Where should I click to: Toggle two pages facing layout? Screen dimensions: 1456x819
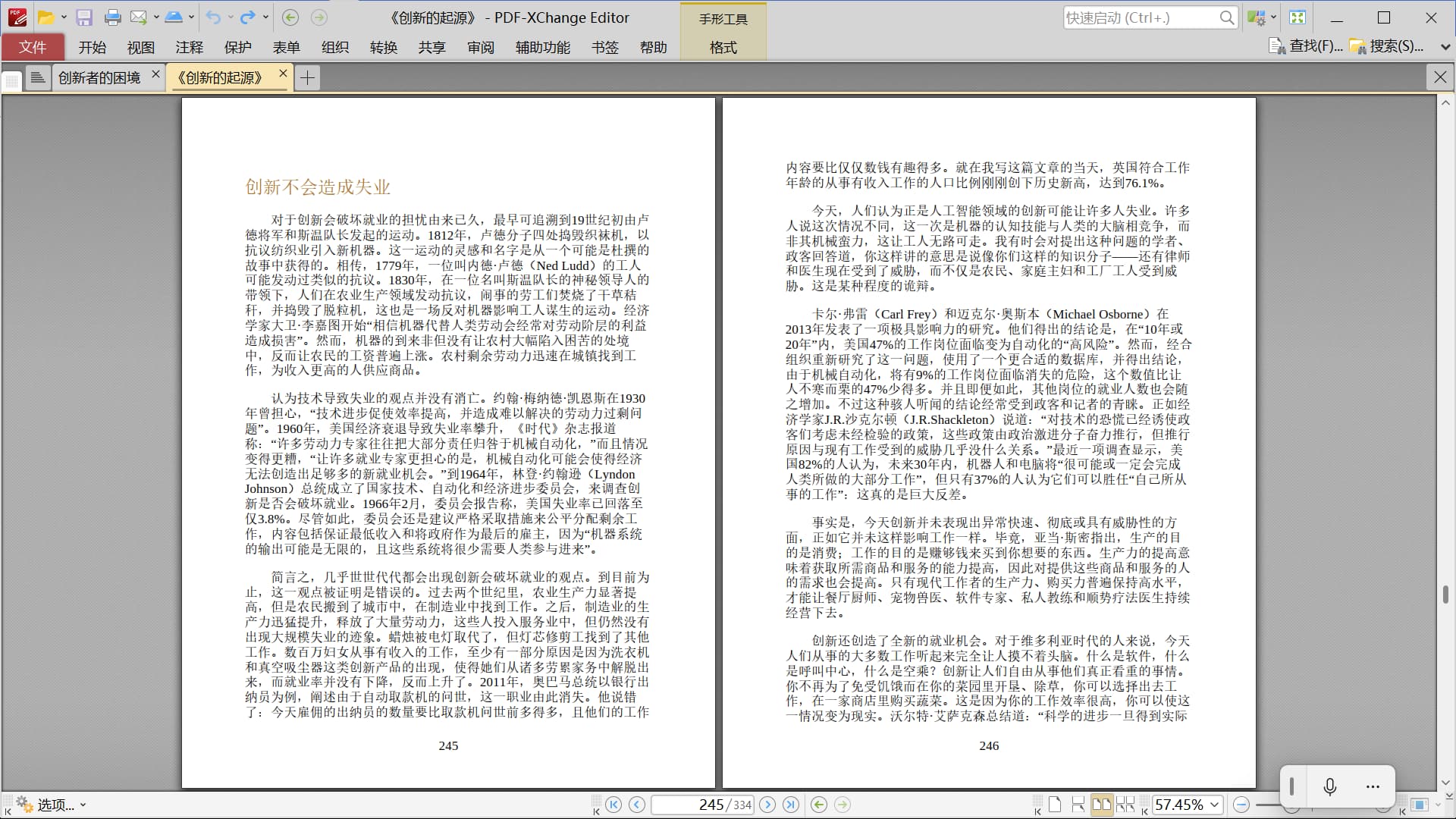coord(1101,805)
